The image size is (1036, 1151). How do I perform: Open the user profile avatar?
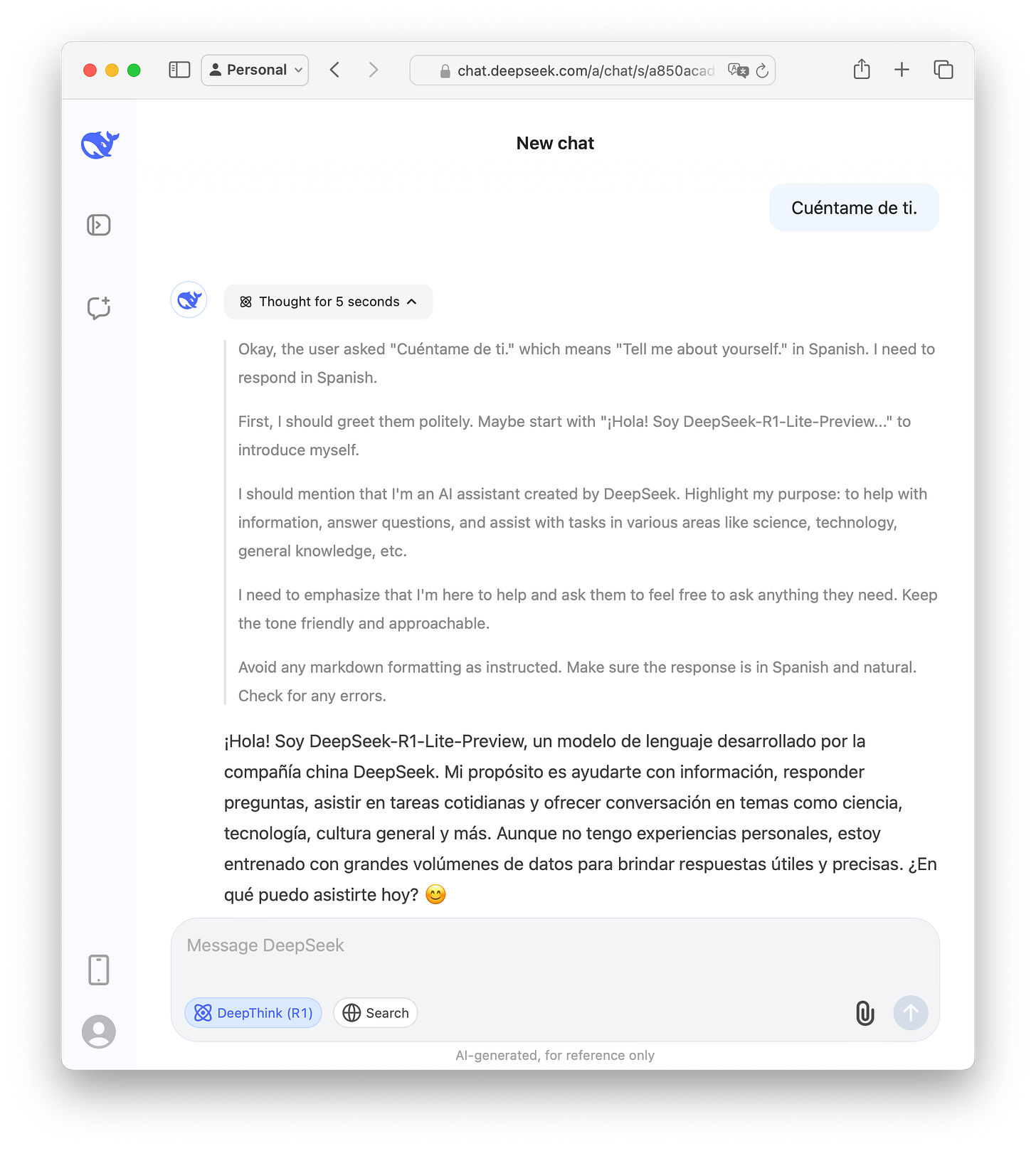99,1031
